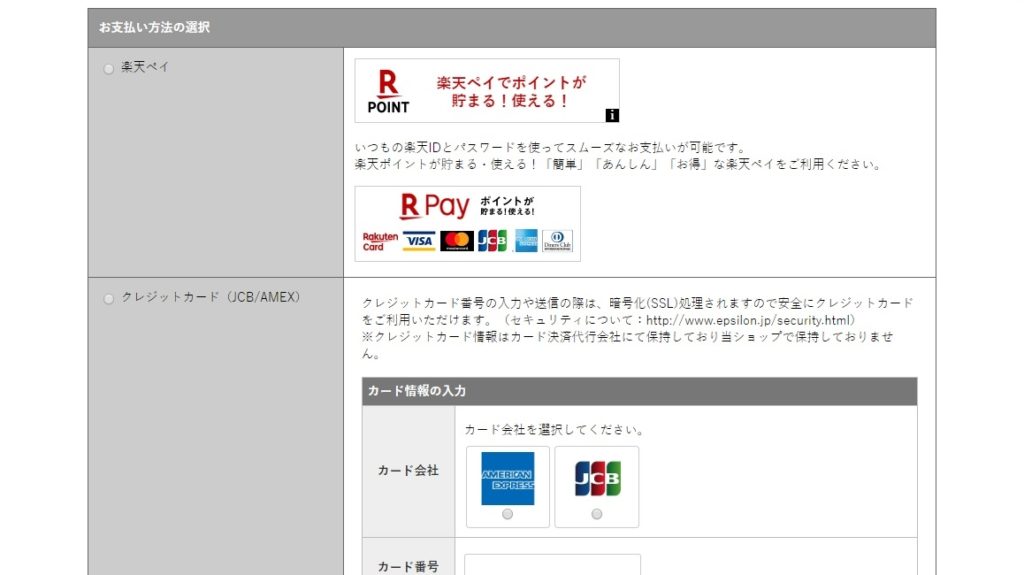Click the small JCB logo in the R Pay banner
This screenshot has height=575, width=1024.
(492, 241)
